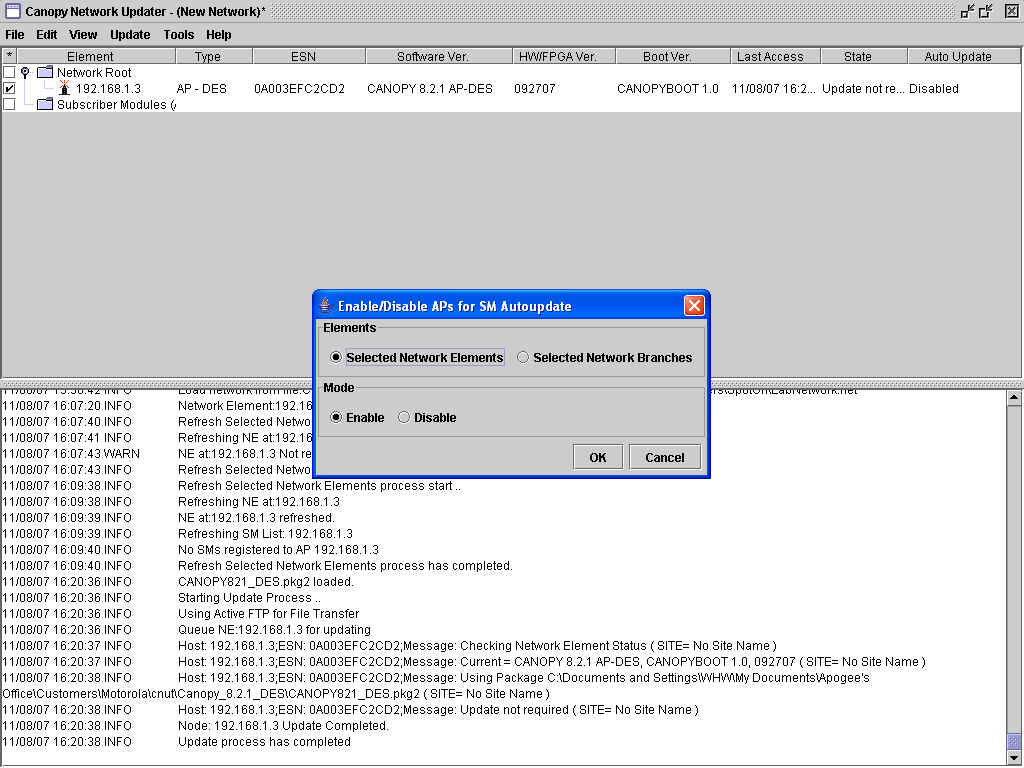Choose Selected Network Elements radio option

coord(336,357)
